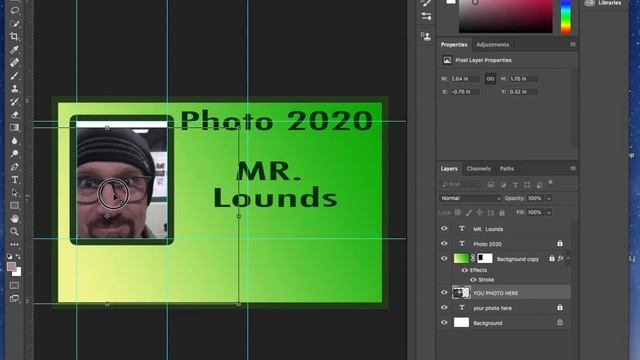Switch foreground and background colors
Viewport: 640px width, 360px height.
point(18,256)
